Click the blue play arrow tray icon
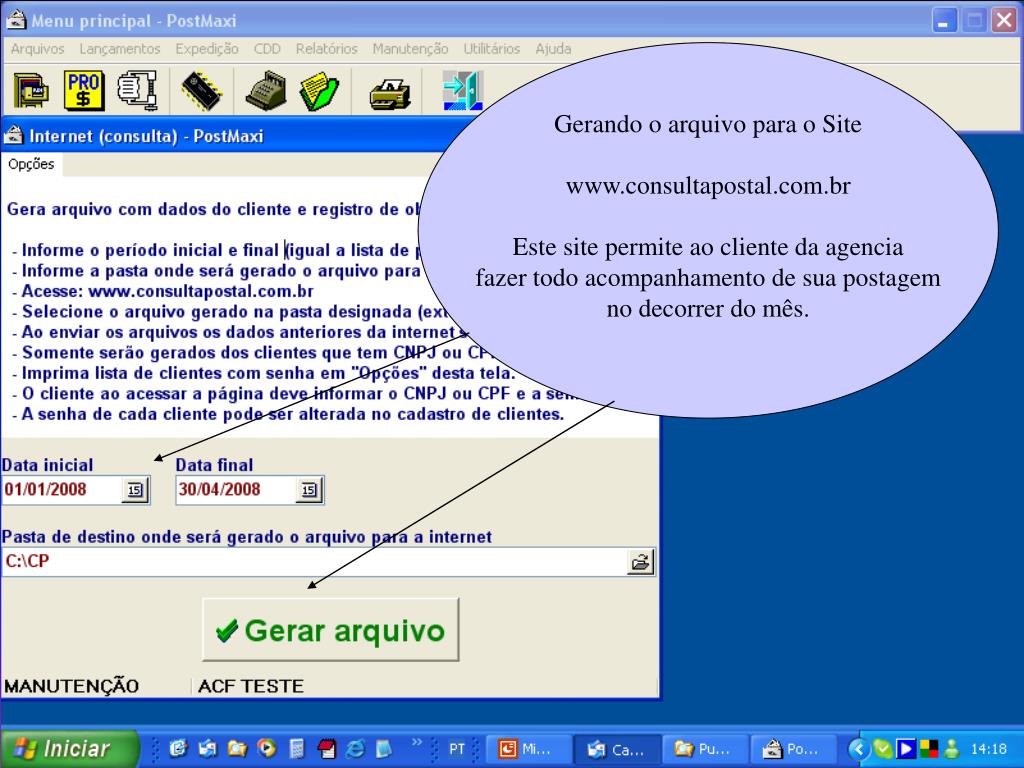 point(904,749)
